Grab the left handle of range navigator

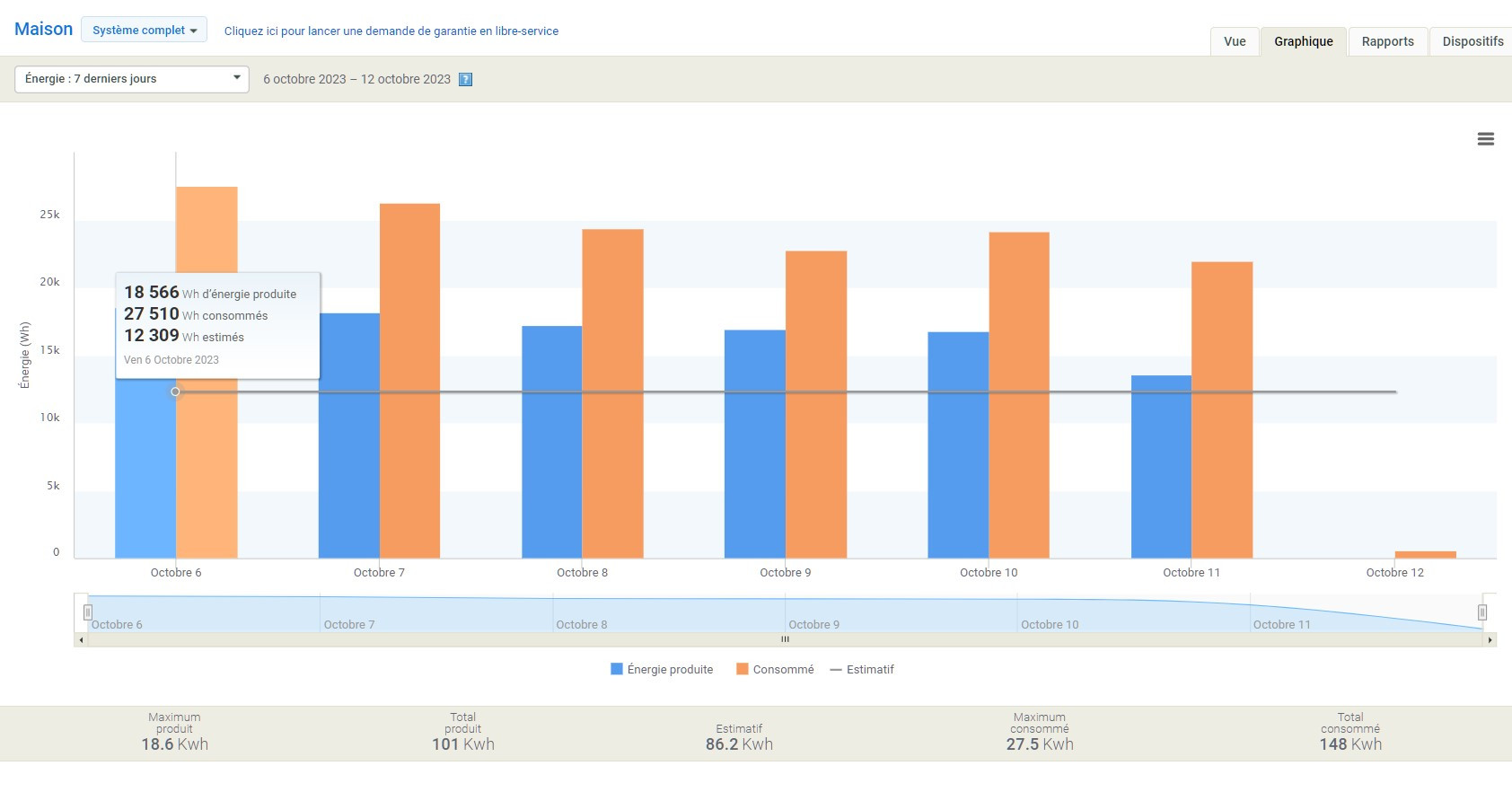point(88,612)
